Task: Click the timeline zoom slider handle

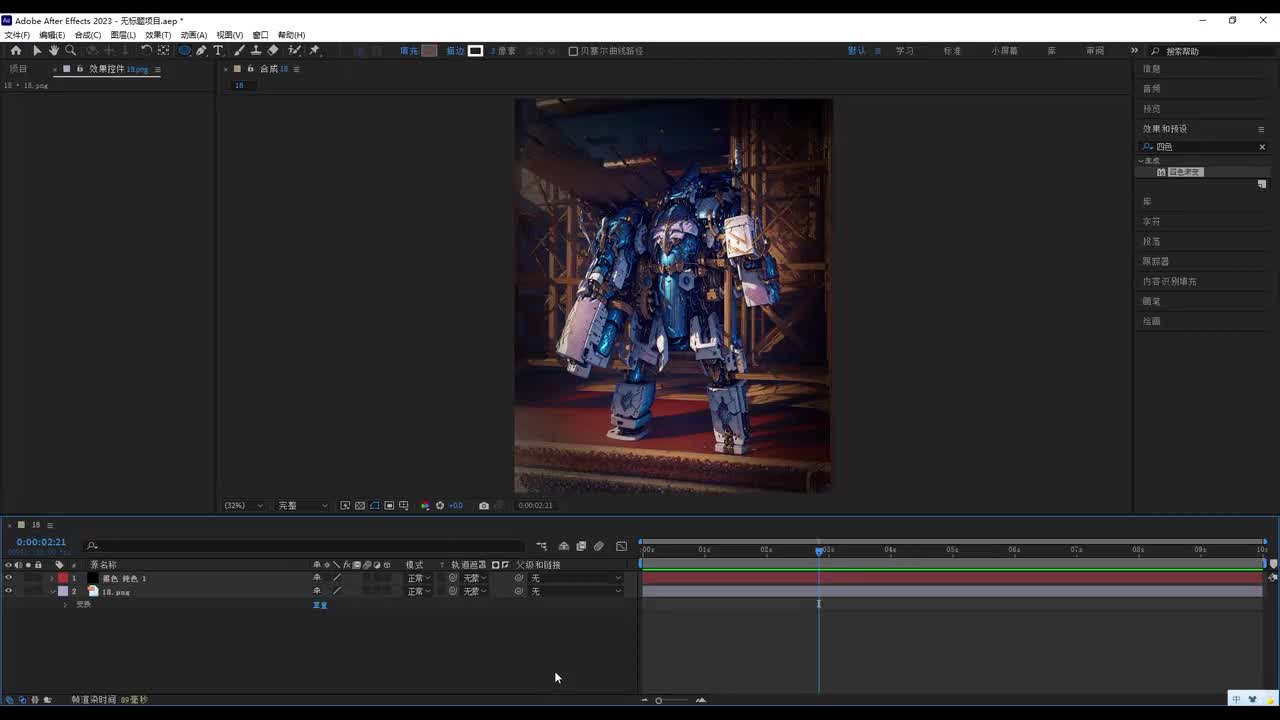Action: click(658, 700)
